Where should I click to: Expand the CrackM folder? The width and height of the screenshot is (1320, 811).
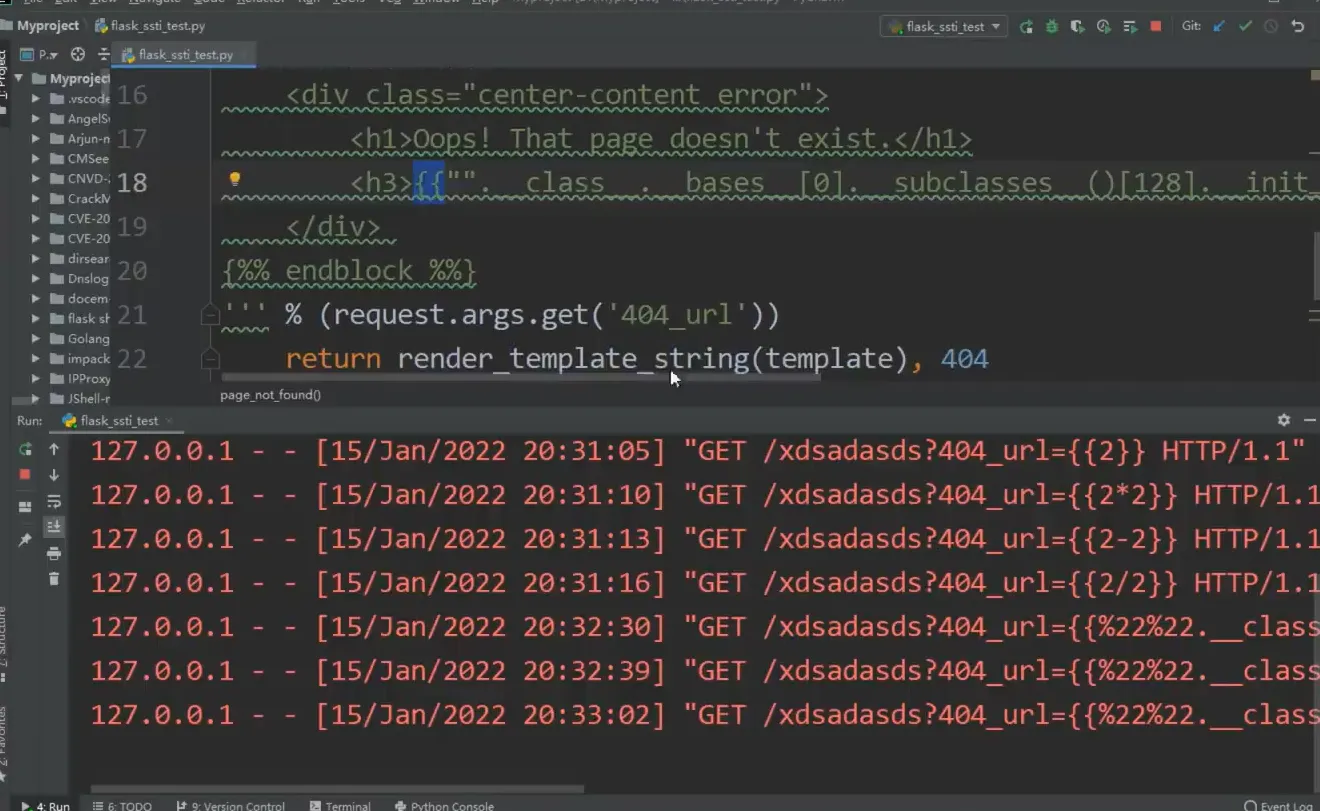click(x=36, y=199)
